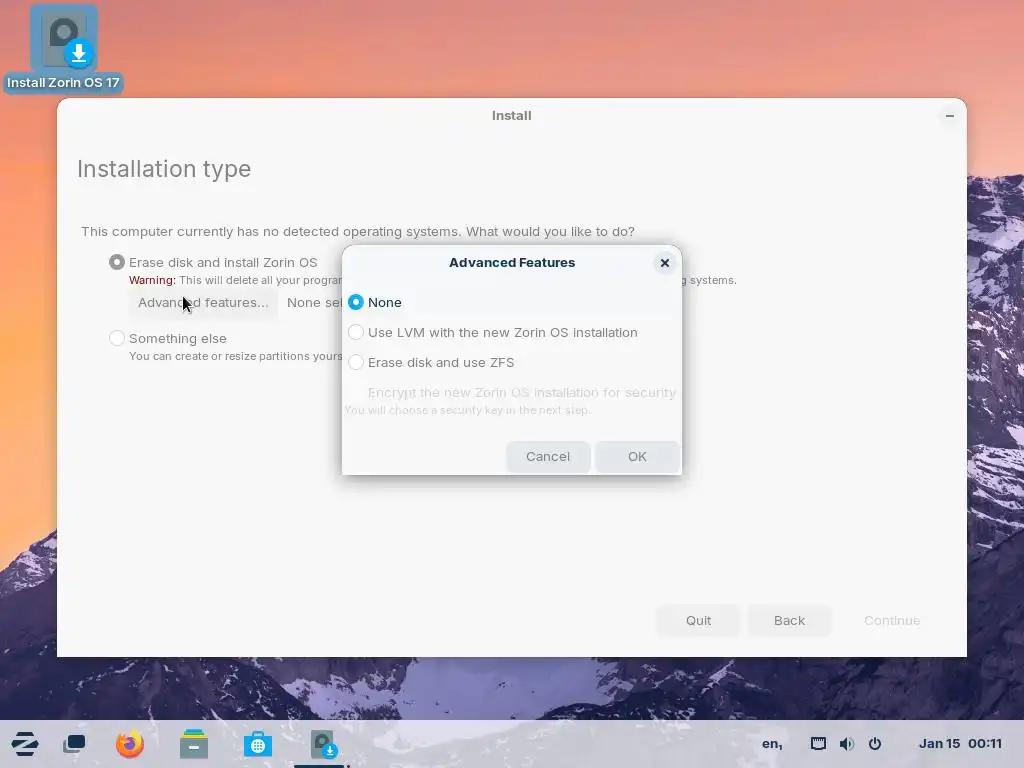Screen dimensions: 1024x768
Task: Click the red Warning: label
Action: click(152, 280)
